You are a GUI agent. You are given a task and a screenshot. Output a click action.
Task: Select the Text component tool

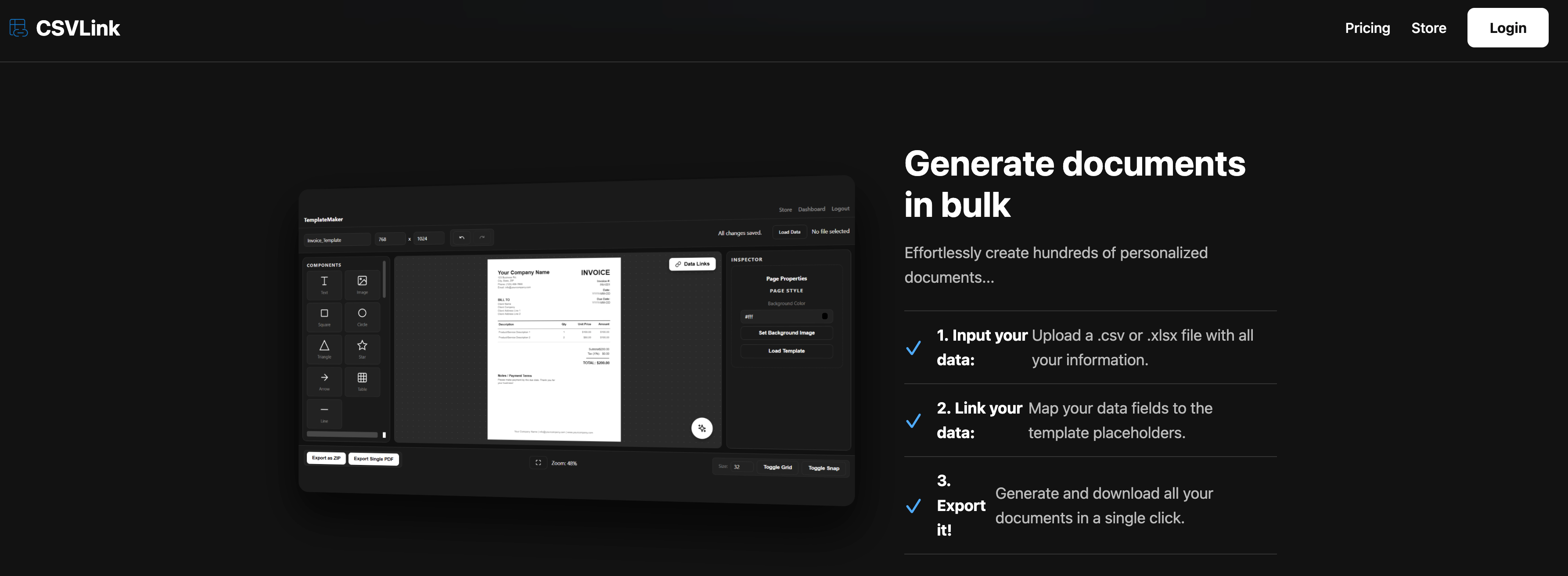click(324, 284)
